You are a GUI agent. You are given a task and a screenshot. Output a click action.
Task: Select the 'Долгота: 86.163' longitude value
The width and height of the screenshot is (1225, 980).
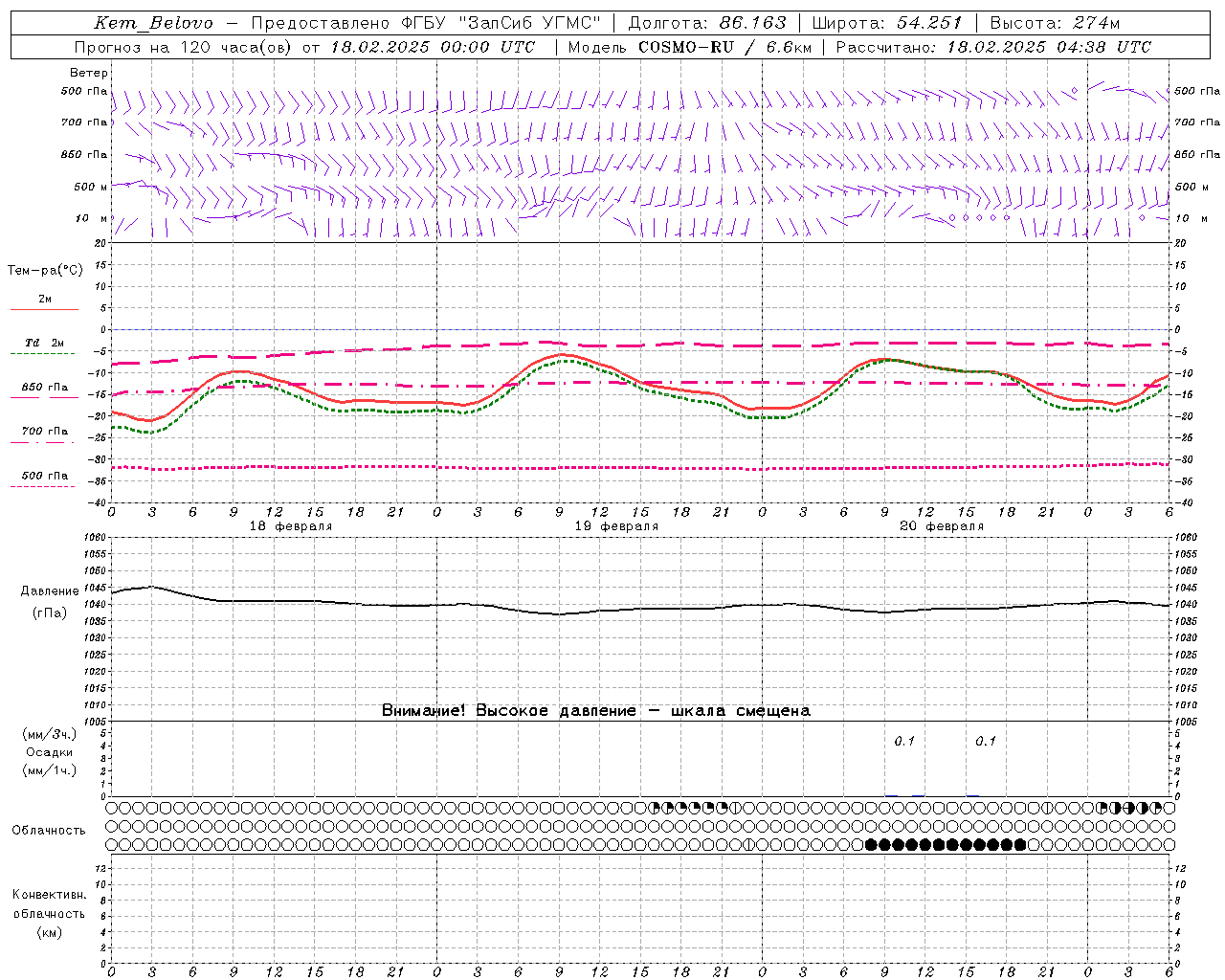pyautogui.click(x=706, y=23)
